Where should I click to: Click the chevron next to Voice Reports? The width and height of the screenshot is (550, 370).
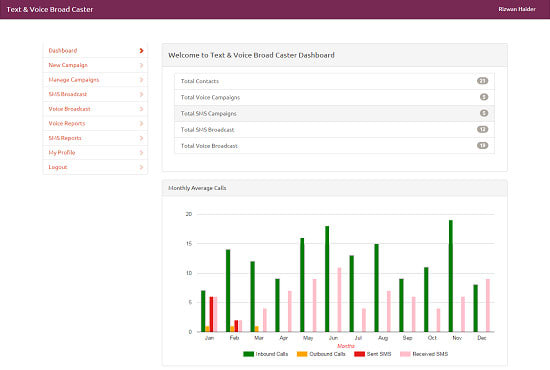141,123
